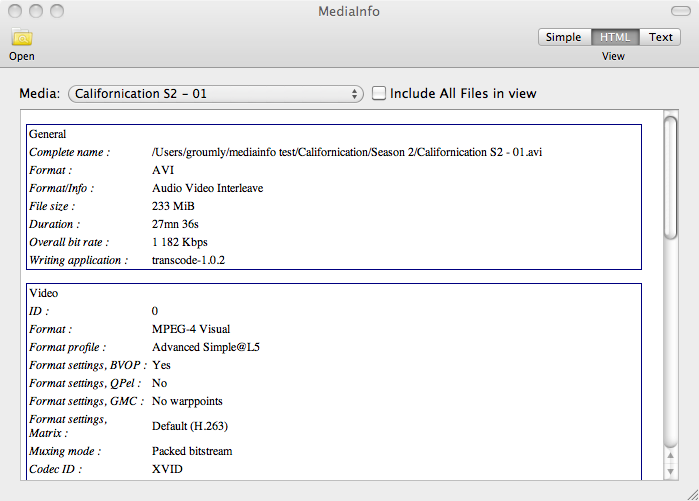Screen dimensions: 699x501
Task: Click the window minimize button
Action: 36,11
